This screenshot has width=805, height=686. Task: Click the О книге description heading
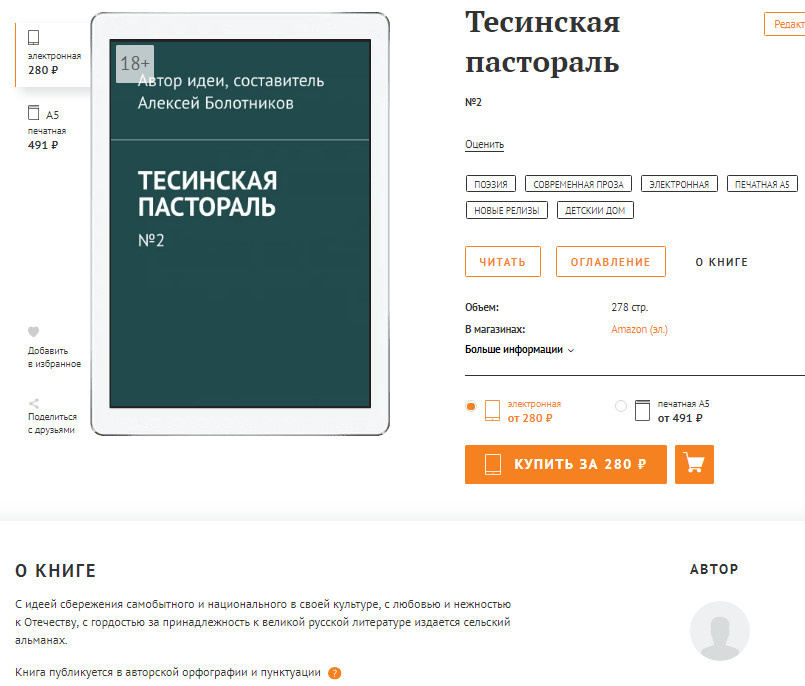pos(55,571)
